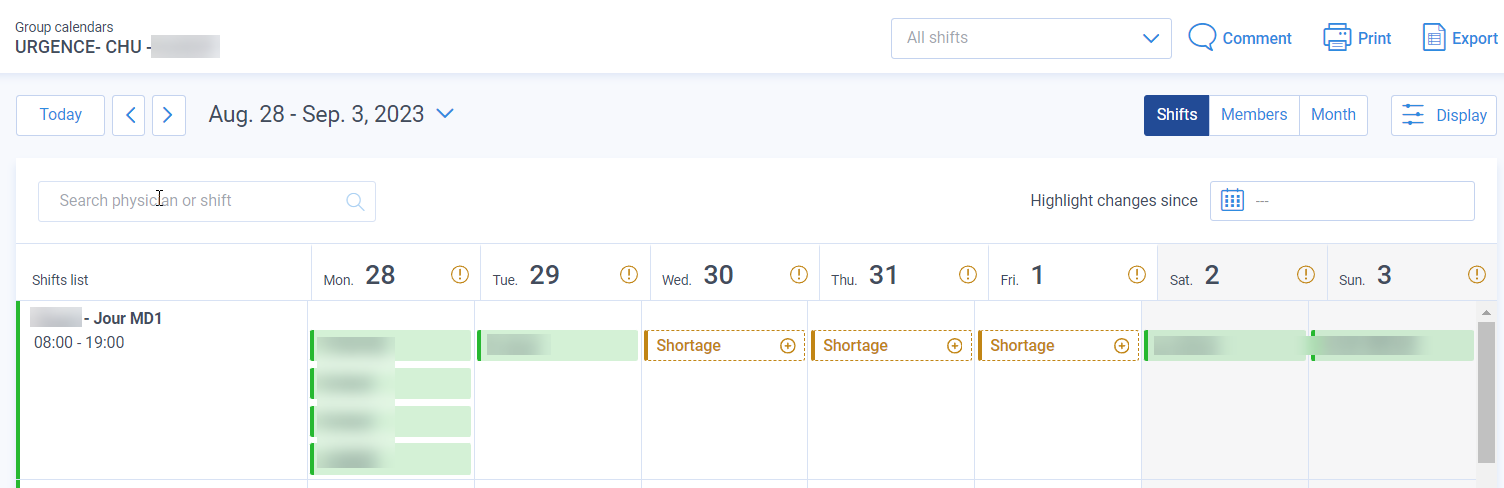Click the Export document icon
This screenshot has width=1504, height=488.
tap(1434, 37)
